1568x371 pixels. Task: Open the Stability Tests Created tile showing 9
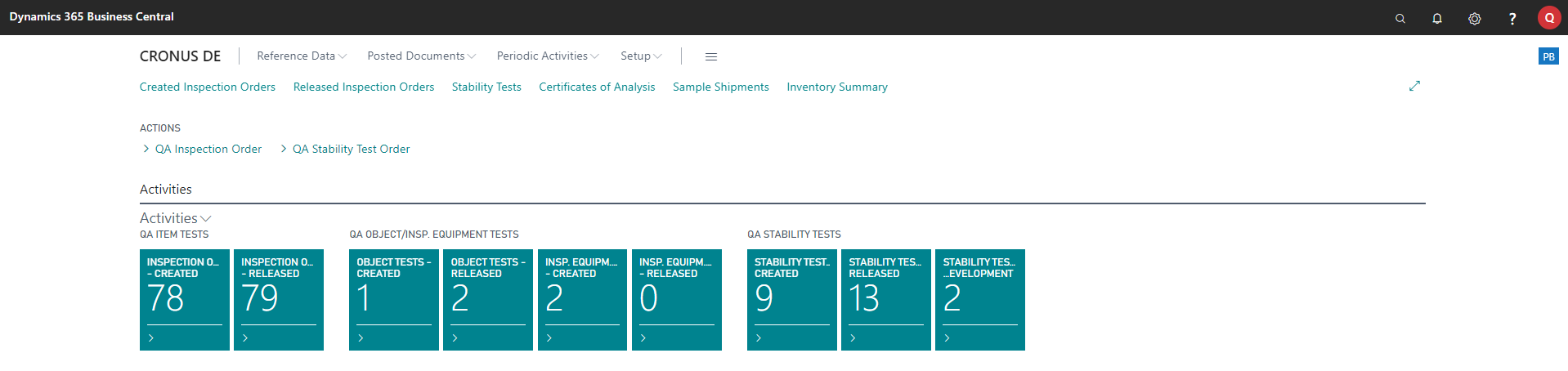pyautogui.click(x=792, y=300)
